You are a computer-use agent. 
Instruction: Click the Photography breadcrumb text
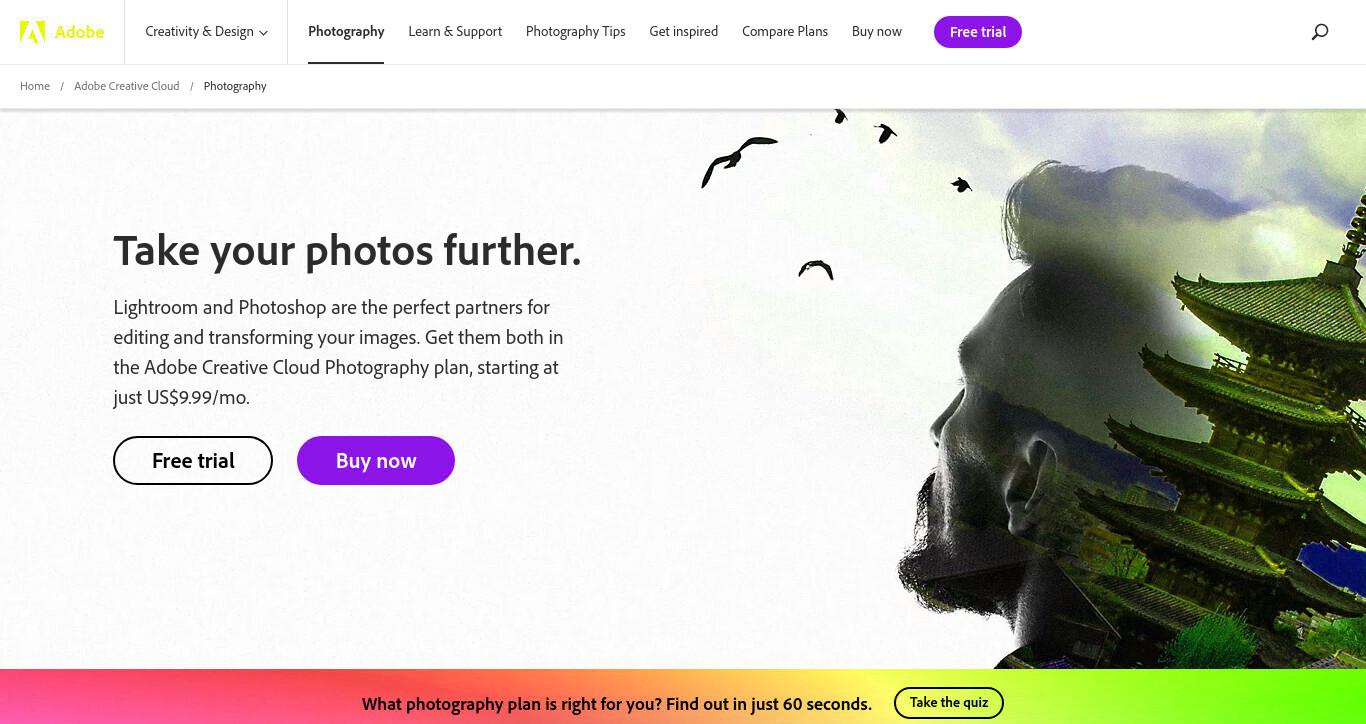[235, 86]
